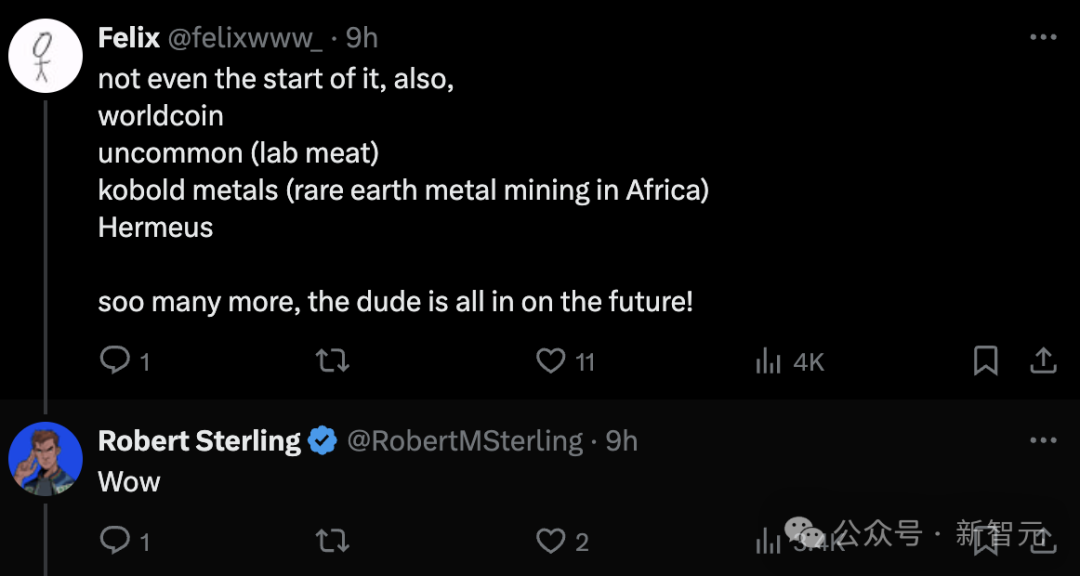Screen dimensions: 1080x576
Task: Open more options on Felix's tweet
Action: point(1043,38)
